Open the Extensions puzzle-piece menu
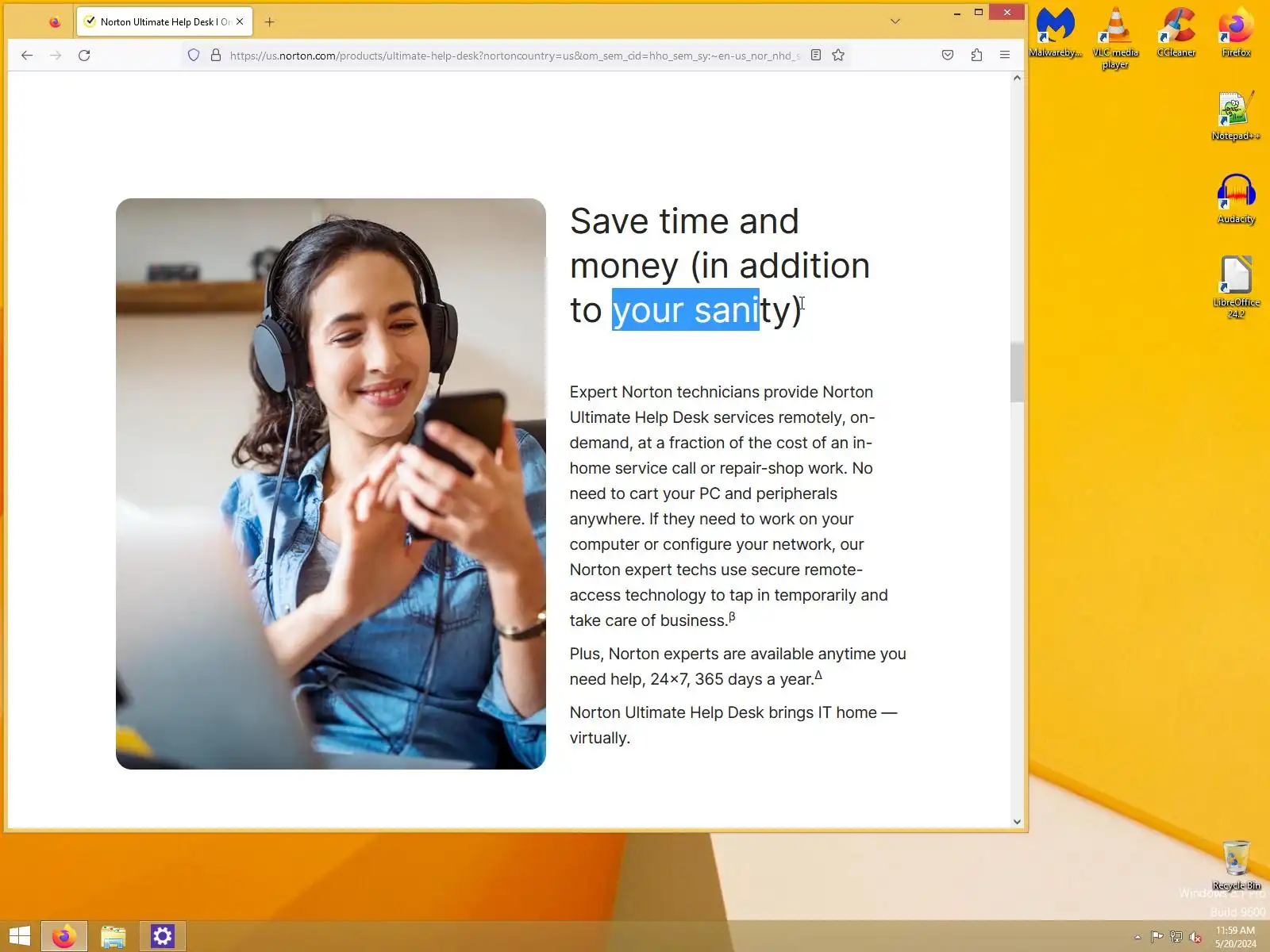The width and height of the screenshot is (1270, 952). pyautogui.click(x=976, y=56)
